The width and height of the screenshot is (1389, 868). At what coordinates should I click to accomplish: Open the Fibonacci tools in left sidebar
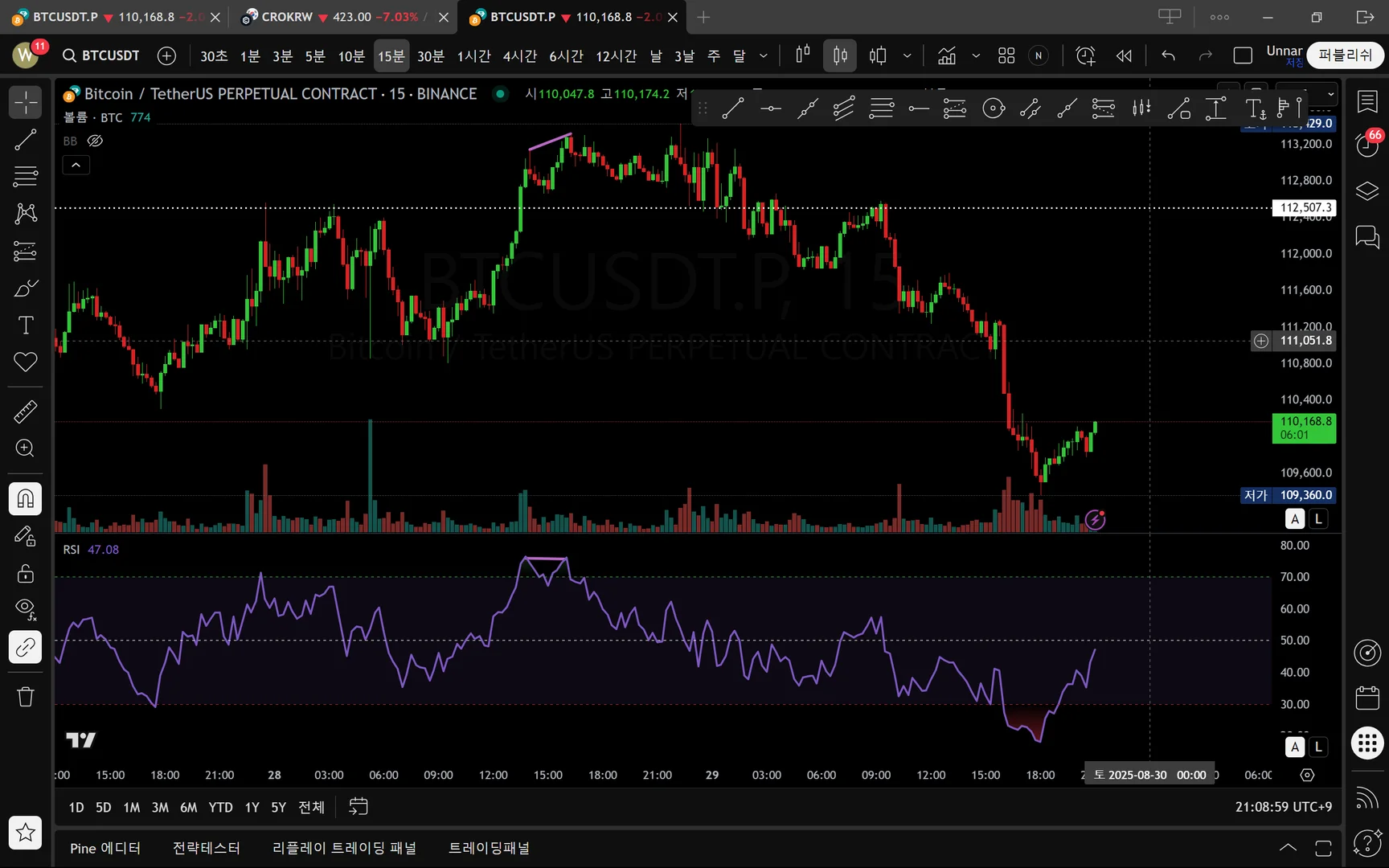click(x=26, y=176)
